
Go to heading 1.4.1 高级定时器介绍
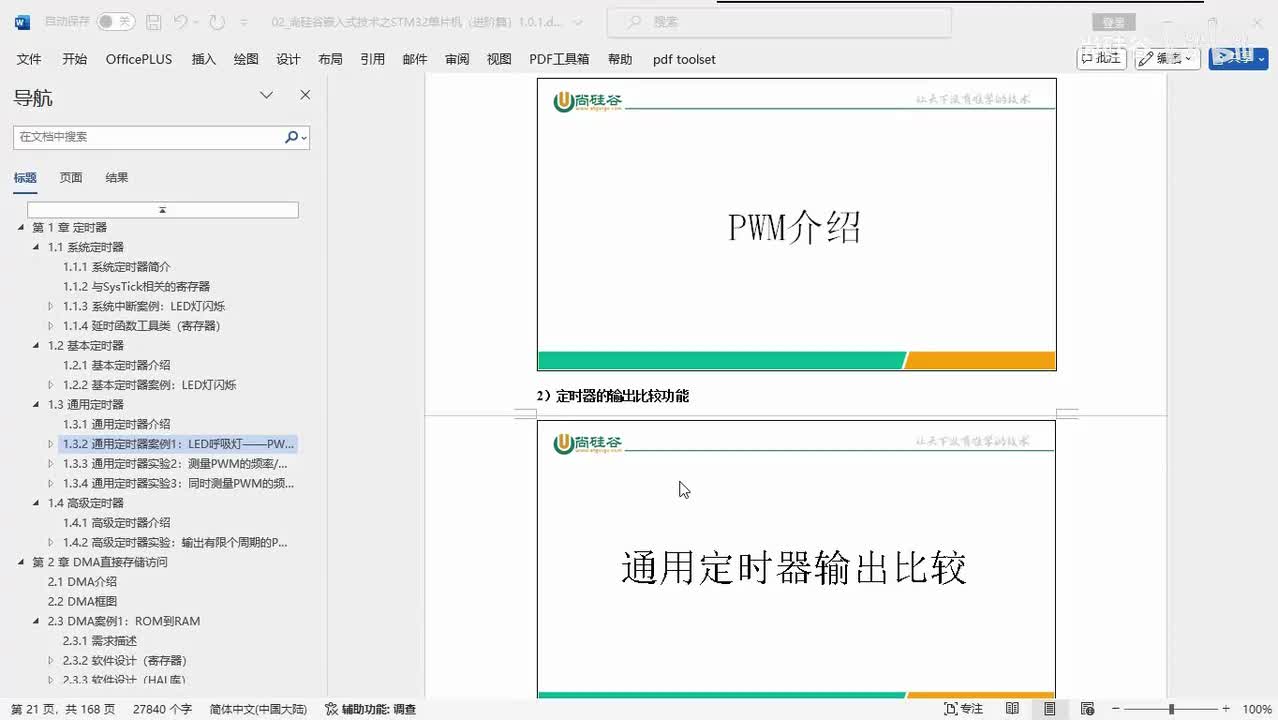coord(117,522)
